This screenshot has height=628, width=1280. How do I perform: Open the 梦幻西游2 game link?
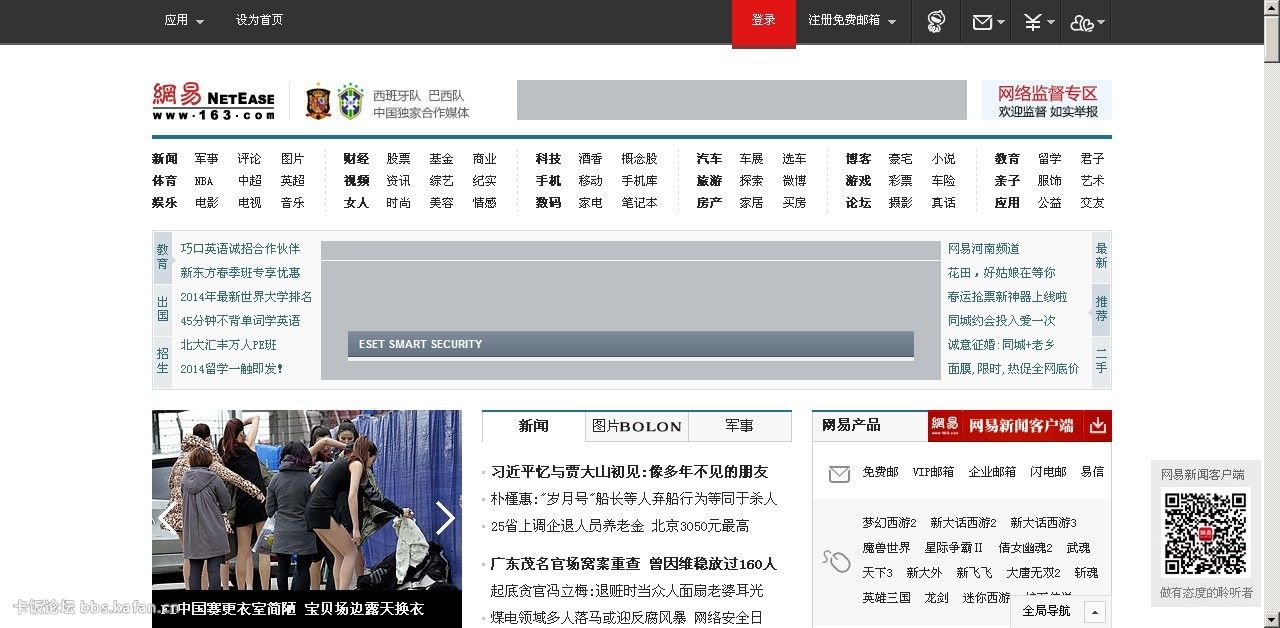tap(890, 523)
